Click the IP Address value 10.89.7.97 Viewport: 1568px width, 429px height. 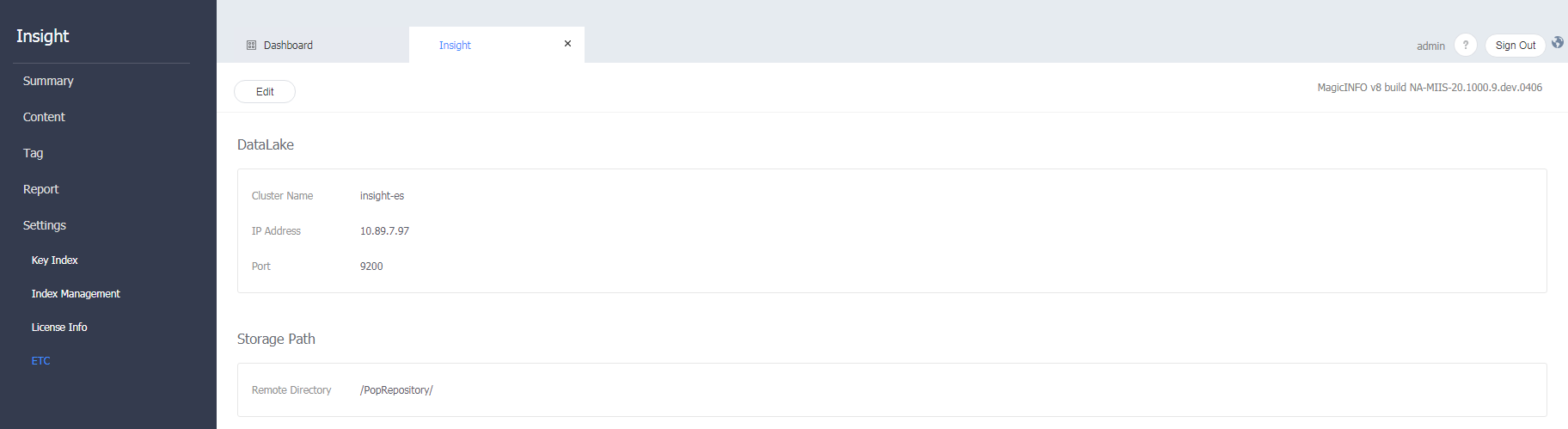point(384,231)
